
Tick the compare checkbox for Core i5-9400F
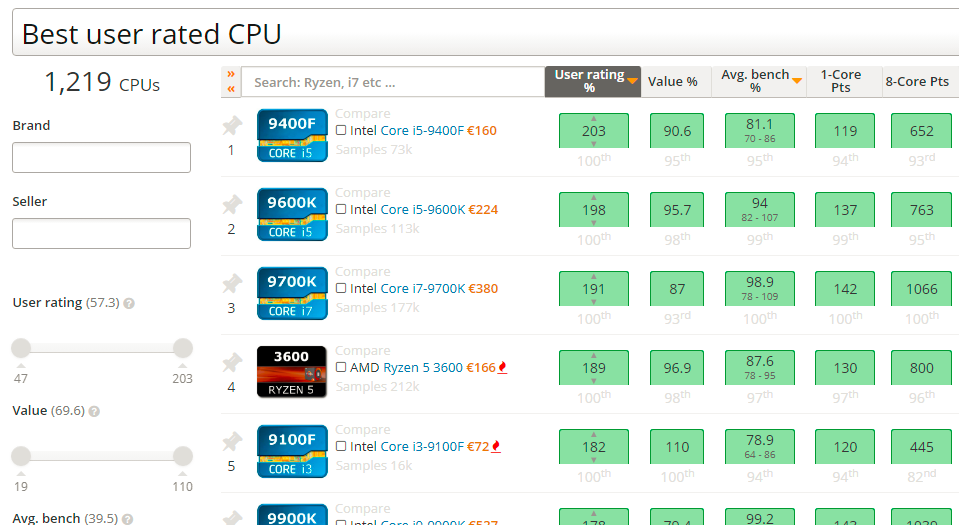point(341,130)
